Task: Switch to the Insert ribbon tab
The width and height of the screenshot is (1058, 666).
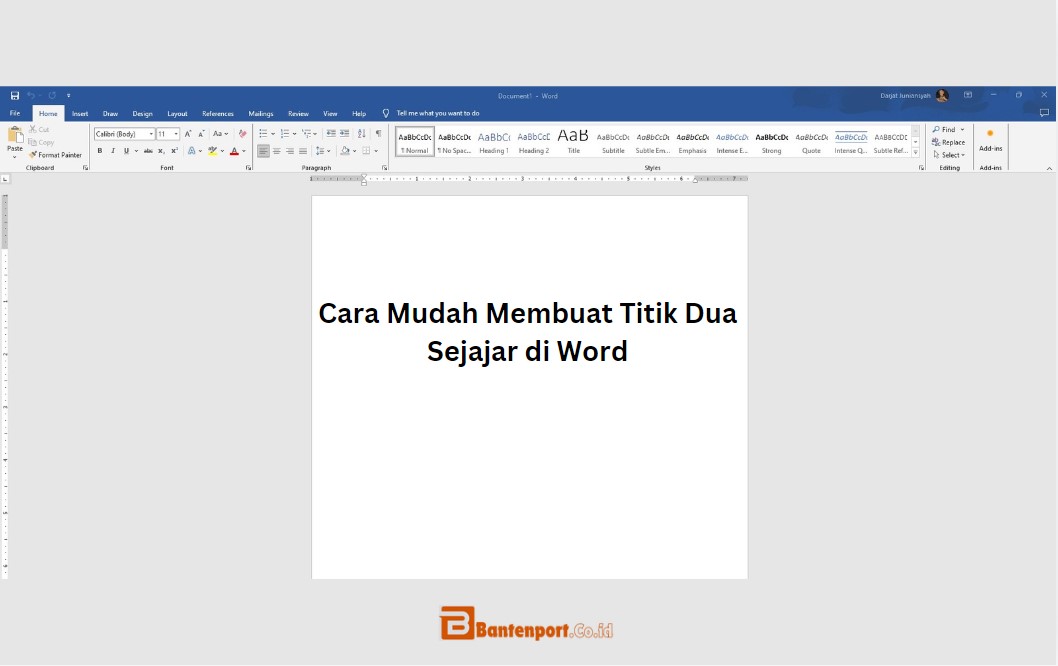Action: click(x=79, y=113)
